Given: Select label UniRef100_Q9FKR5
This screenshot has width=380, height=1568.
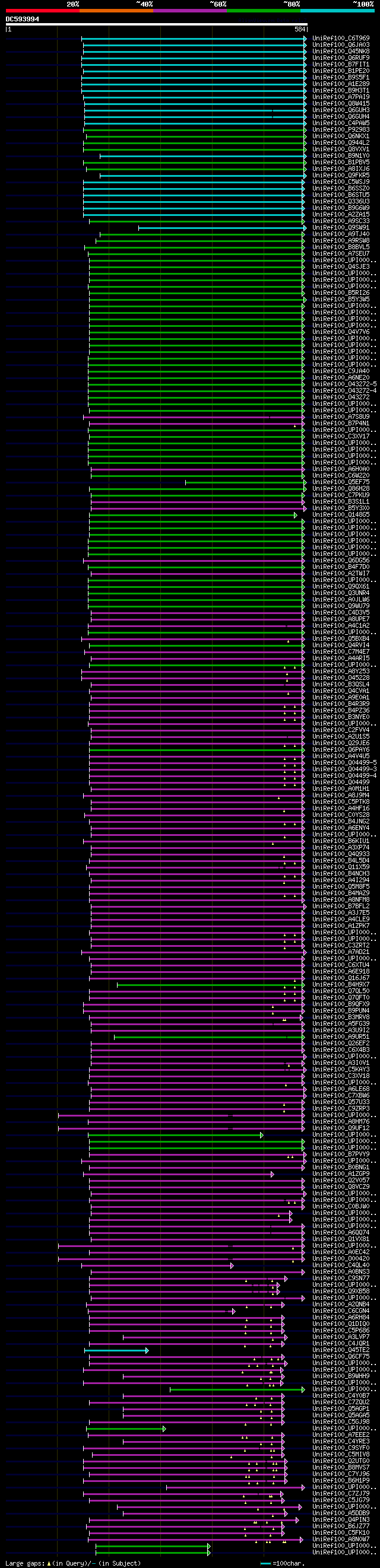Looking at the screenshot, I should coord(341,175).
